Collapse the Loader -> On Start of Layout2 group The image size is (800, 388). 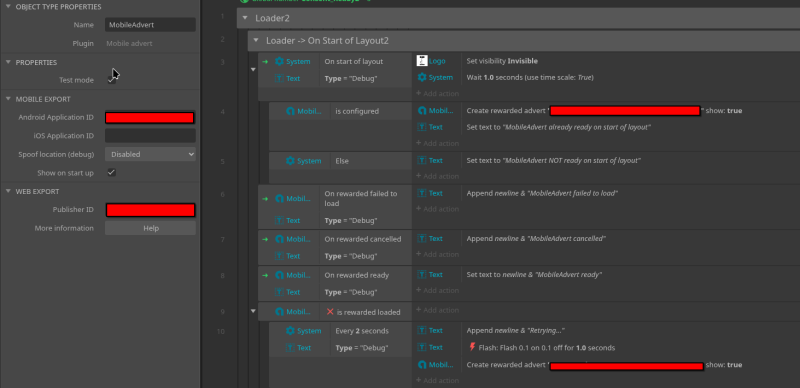pos(256,40)
